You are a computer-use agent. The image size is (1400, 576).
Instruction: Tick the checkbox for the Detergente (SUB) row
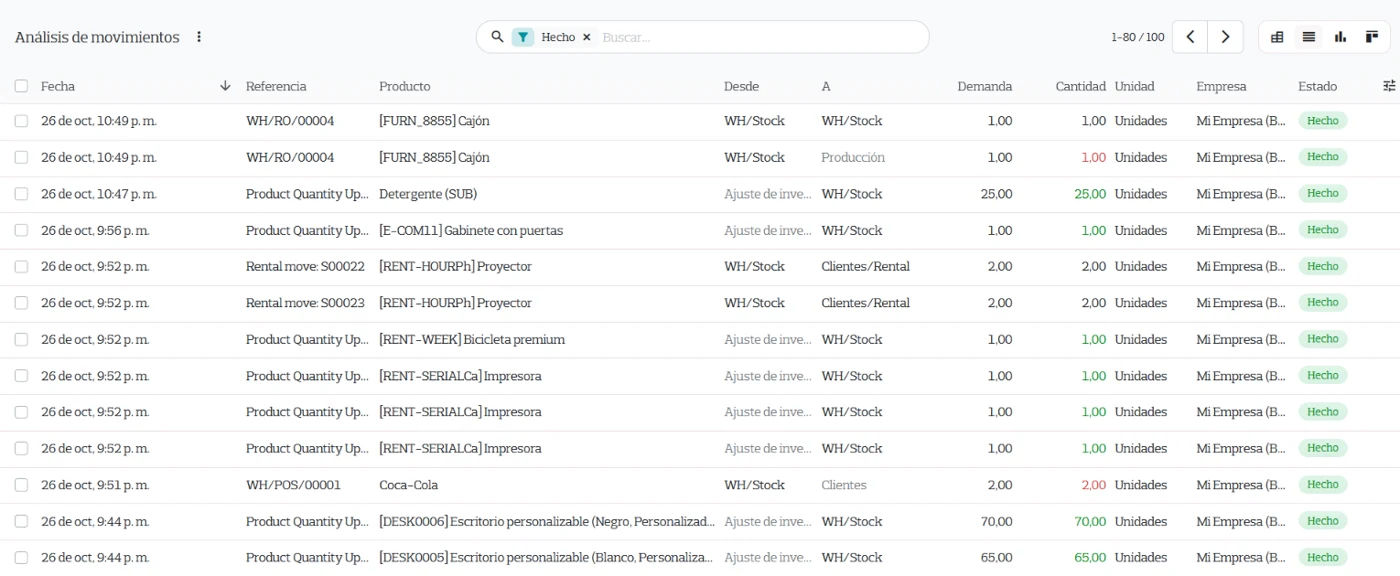[x=21, y=194]
